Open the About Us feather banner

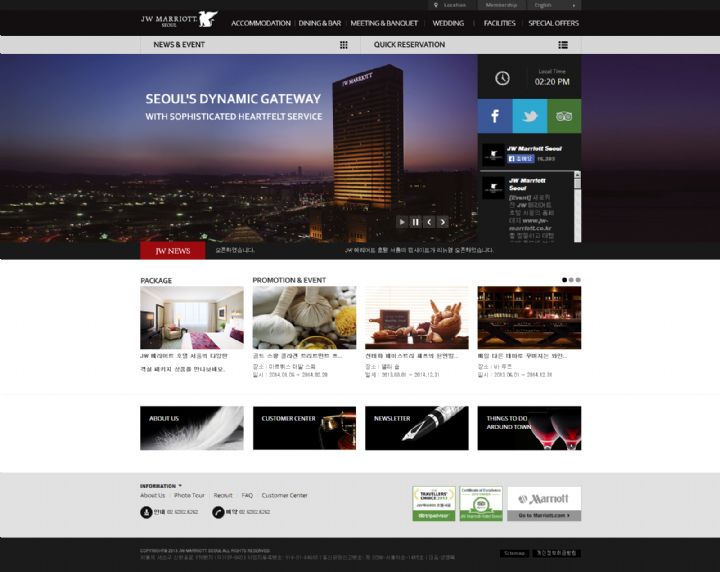[192, 428]
